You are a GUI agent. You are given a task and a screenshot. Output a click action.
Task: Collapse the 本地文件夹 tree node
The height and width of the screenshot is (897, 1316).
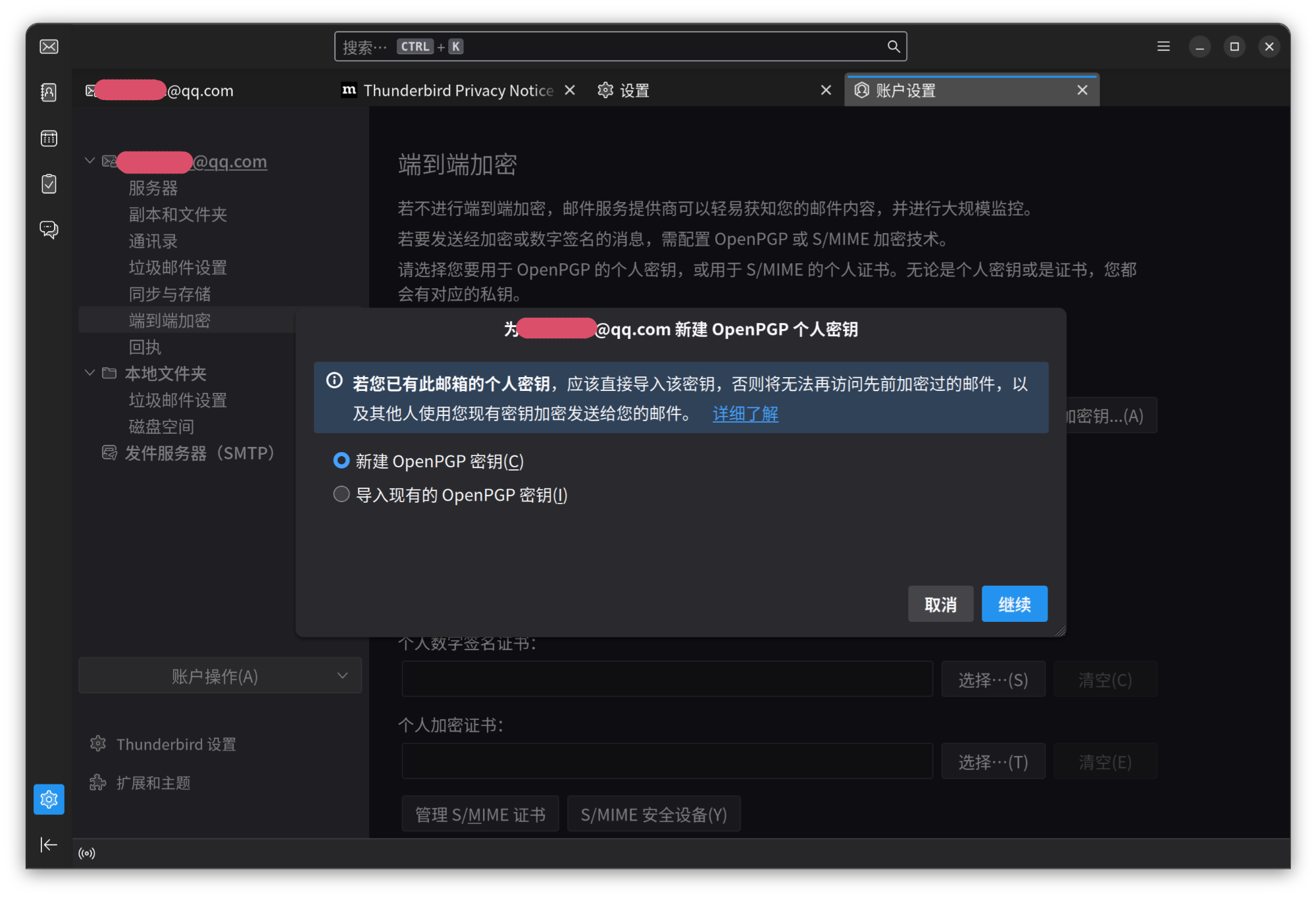click(90, 373)
